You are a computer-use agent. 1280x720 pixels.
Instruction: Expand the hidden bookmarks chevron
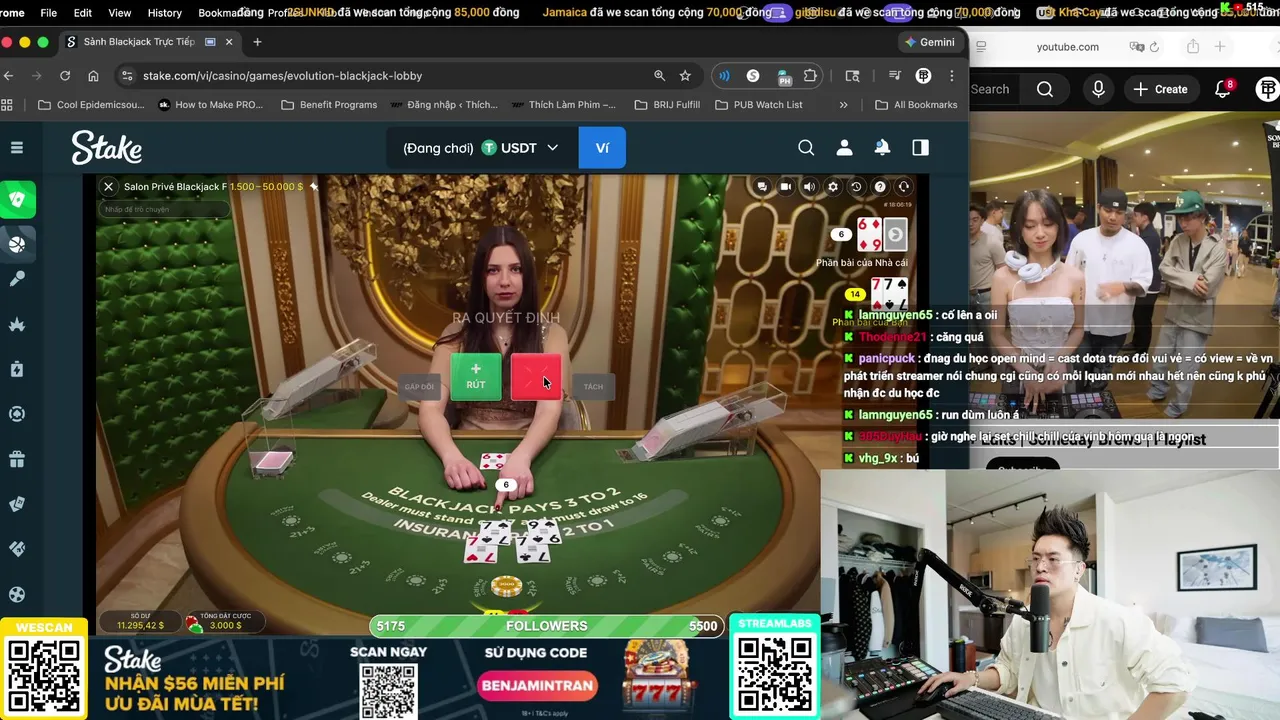point(843,105)
